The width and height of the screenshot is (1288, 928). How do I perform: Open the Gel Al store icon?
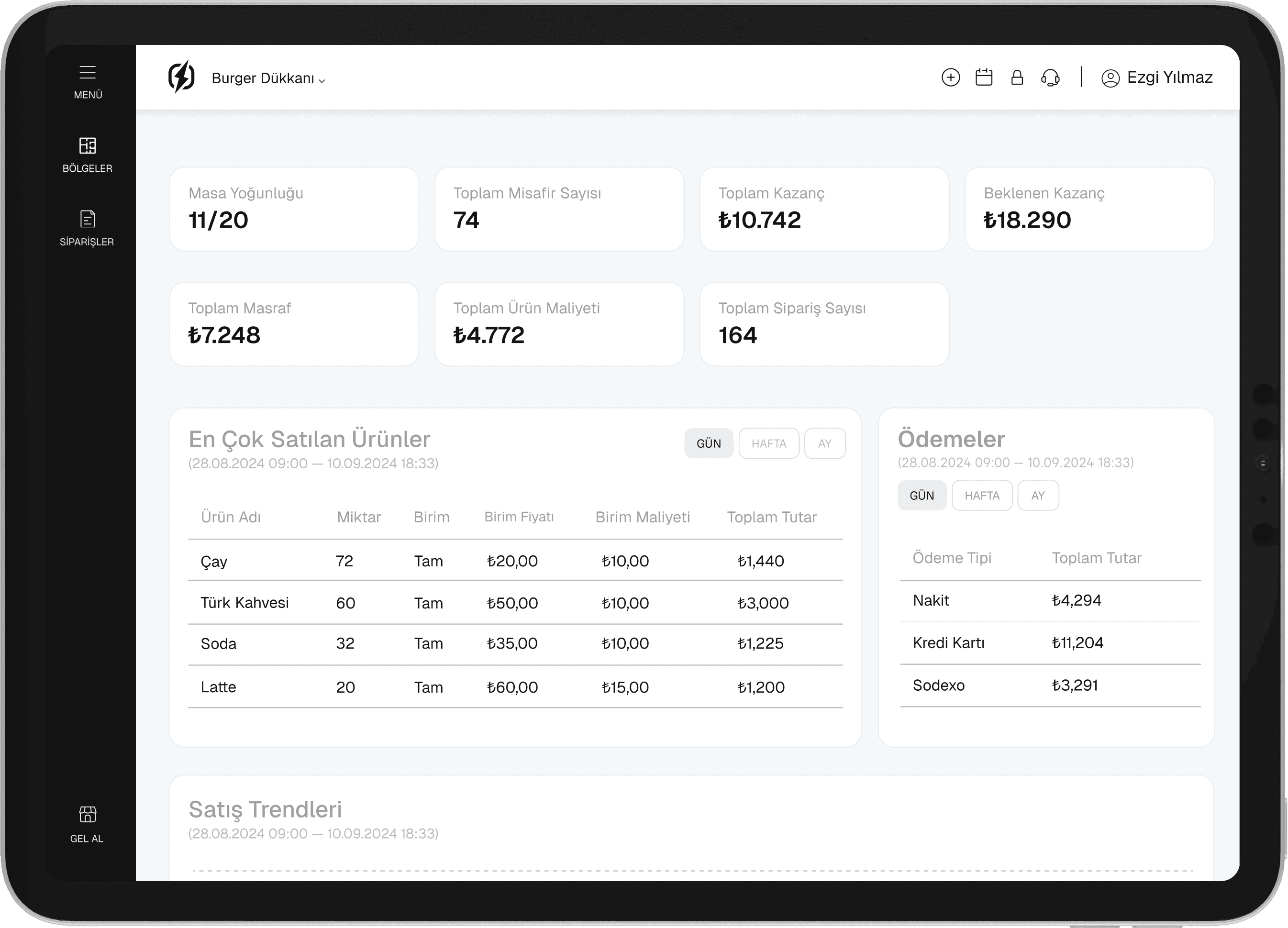click(88, 815)
